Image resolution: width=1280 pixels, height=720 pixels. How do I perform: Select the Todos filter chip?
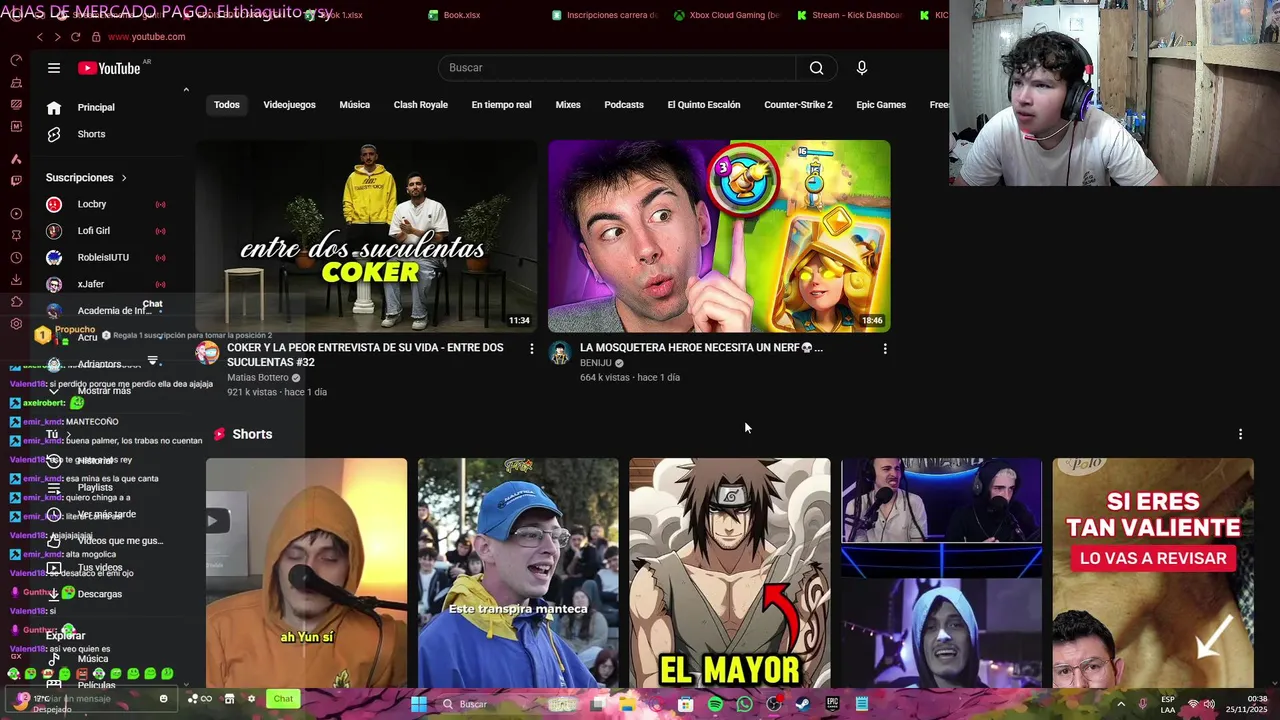pyautogui.click(x=227, y=105)
